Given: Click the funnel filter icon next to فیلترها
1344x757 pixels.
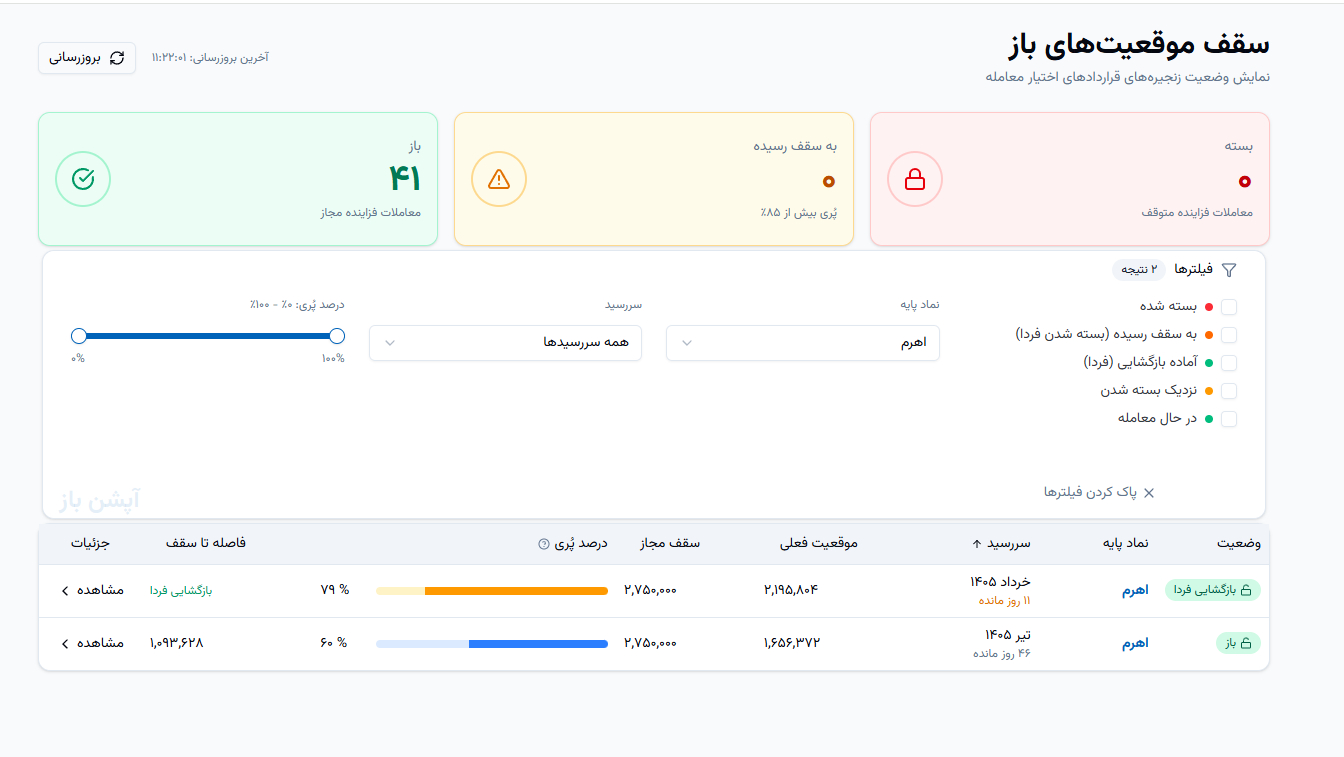Looking at the screenshot, I should click(x=1229, y=270).
